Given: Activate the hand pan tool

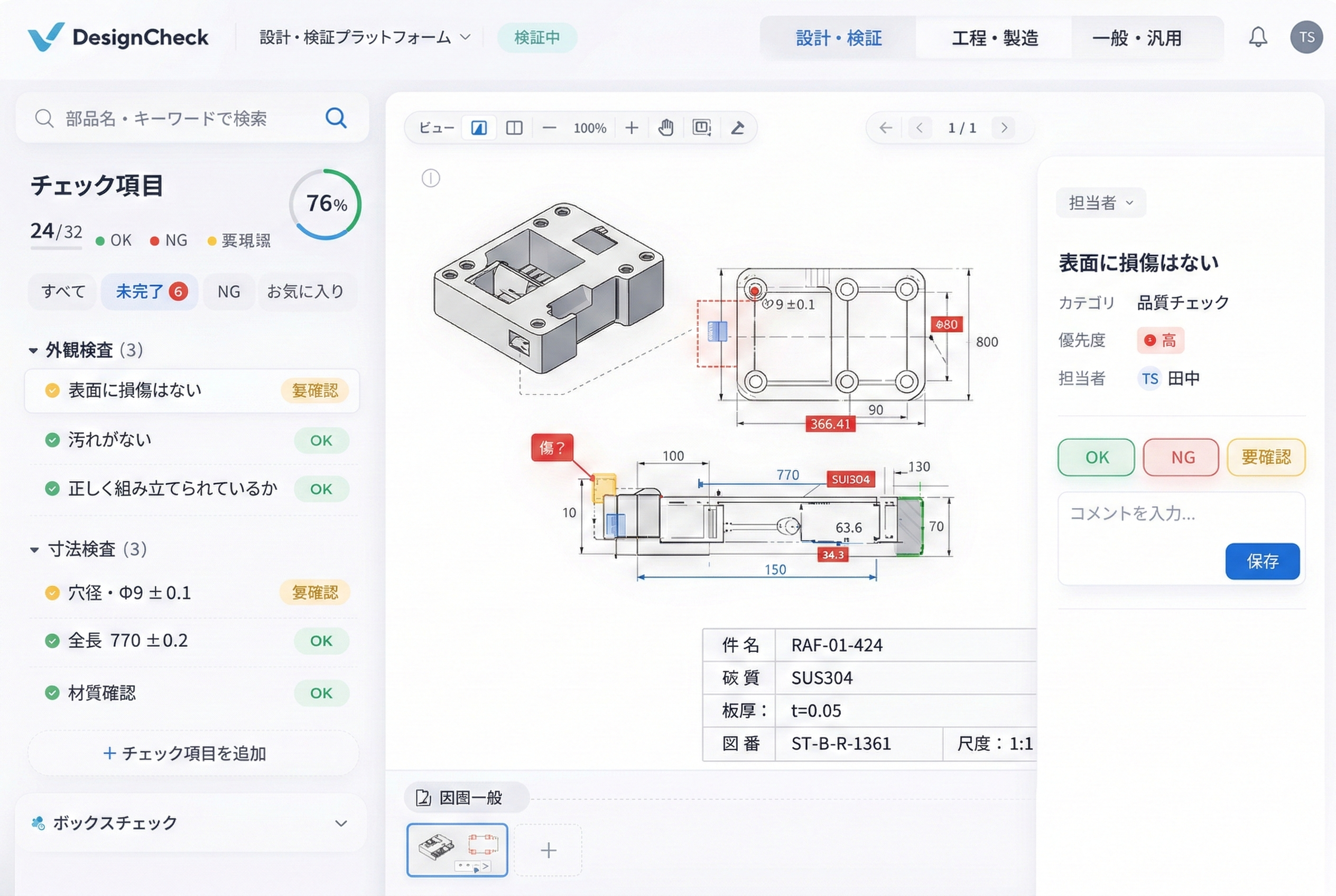Looking at the screenshot, I should (666, 127).
